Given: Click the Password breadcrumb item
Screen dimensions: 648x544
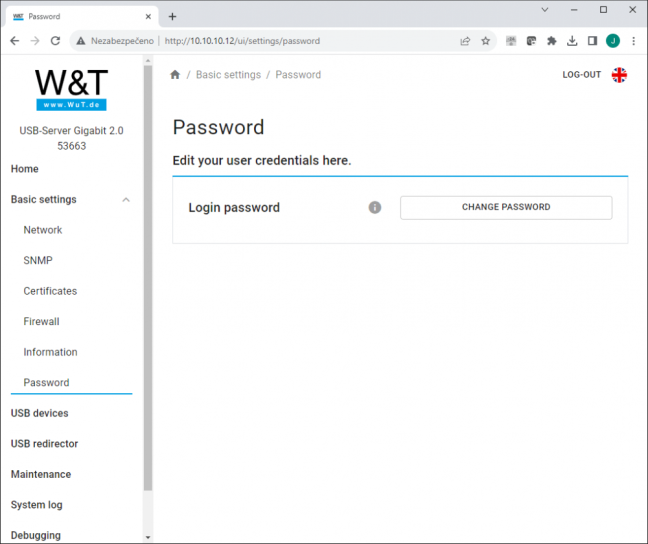Looking at the screenshot, I should coord(298,75).
